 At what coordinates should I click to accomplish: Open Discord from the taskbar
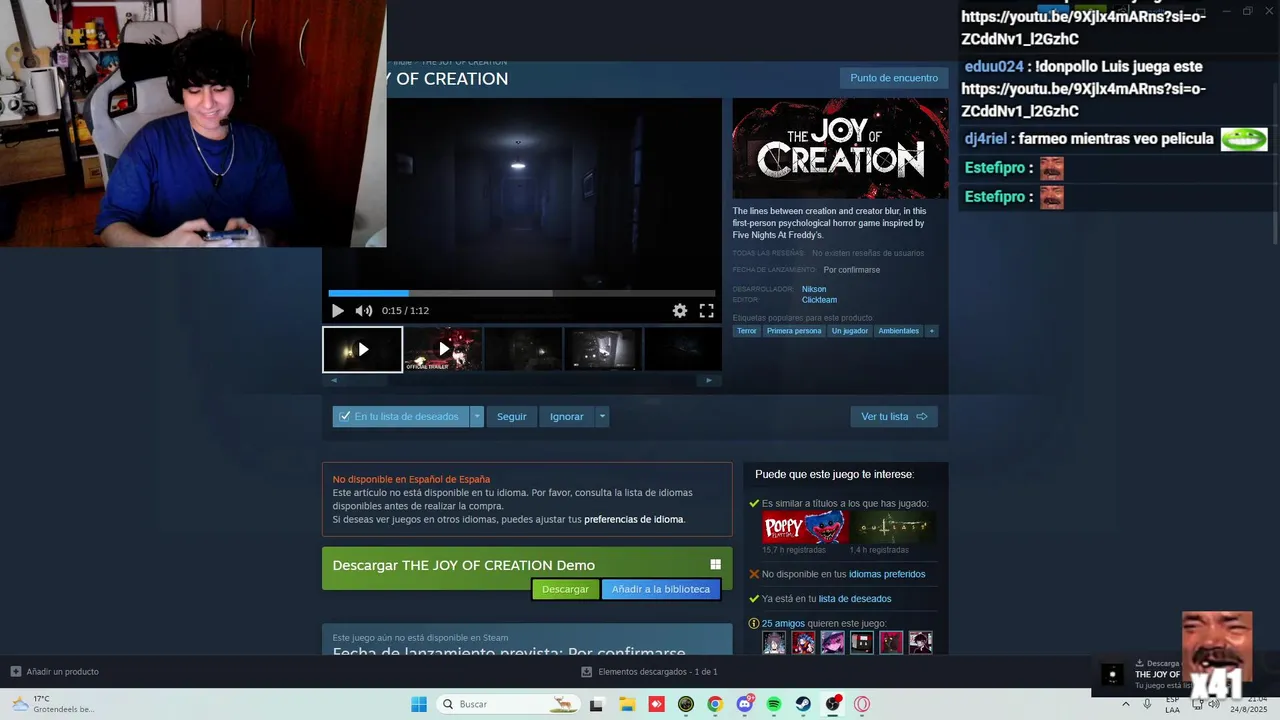tap(745, 704)
